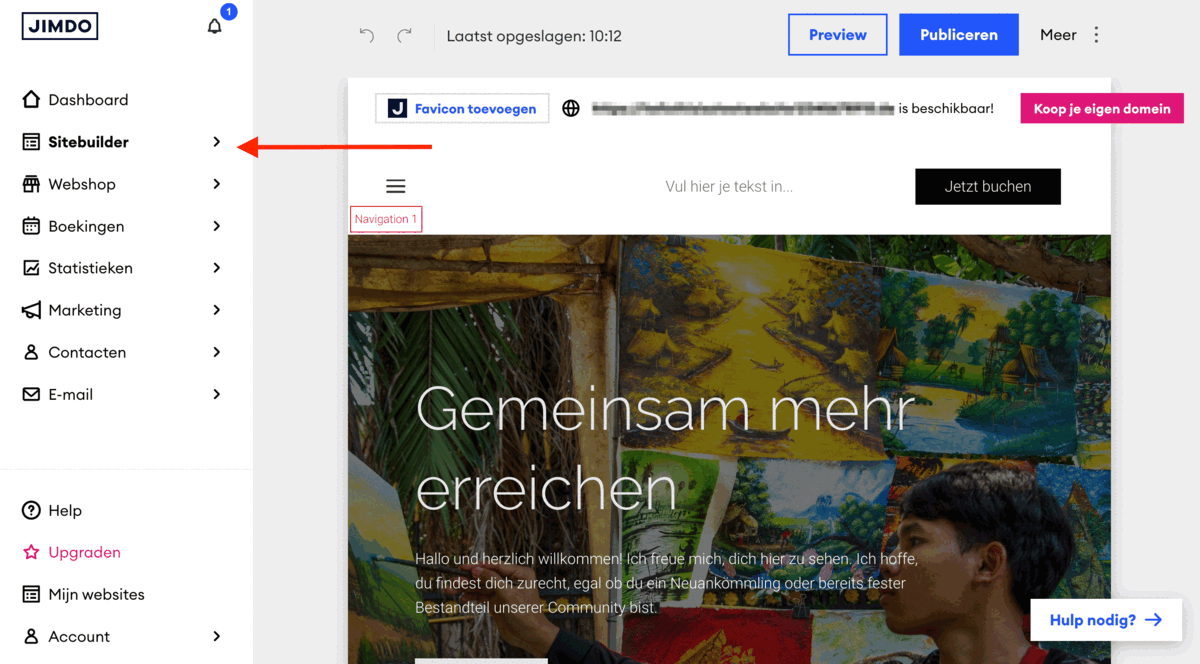Open the hamburger navigation menu
The height and width of the screenshot is (664, 1200).
point(396,186)
